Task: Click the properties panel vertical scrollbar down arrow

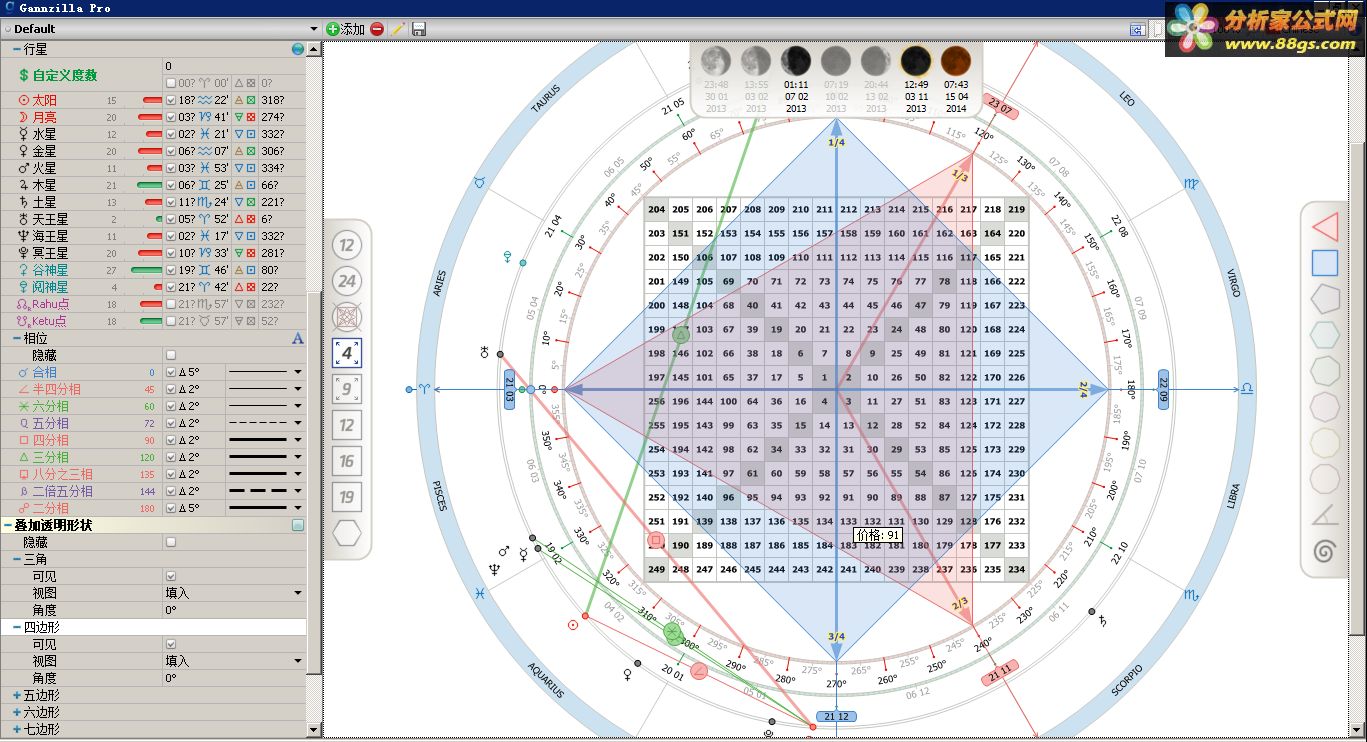Action: [313, 729]
